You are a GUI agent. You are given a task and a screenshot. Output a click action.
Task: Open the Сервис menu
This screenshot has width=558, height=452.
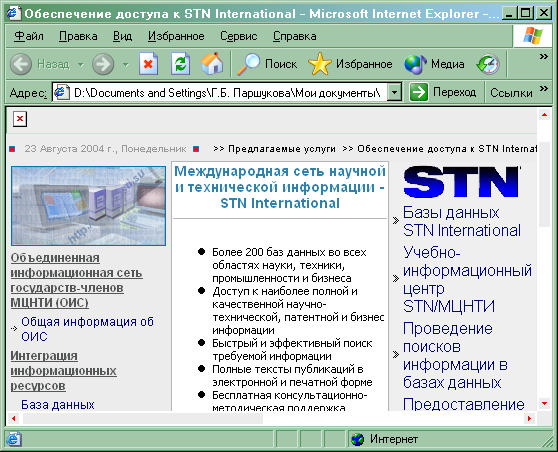pos(238,36)
